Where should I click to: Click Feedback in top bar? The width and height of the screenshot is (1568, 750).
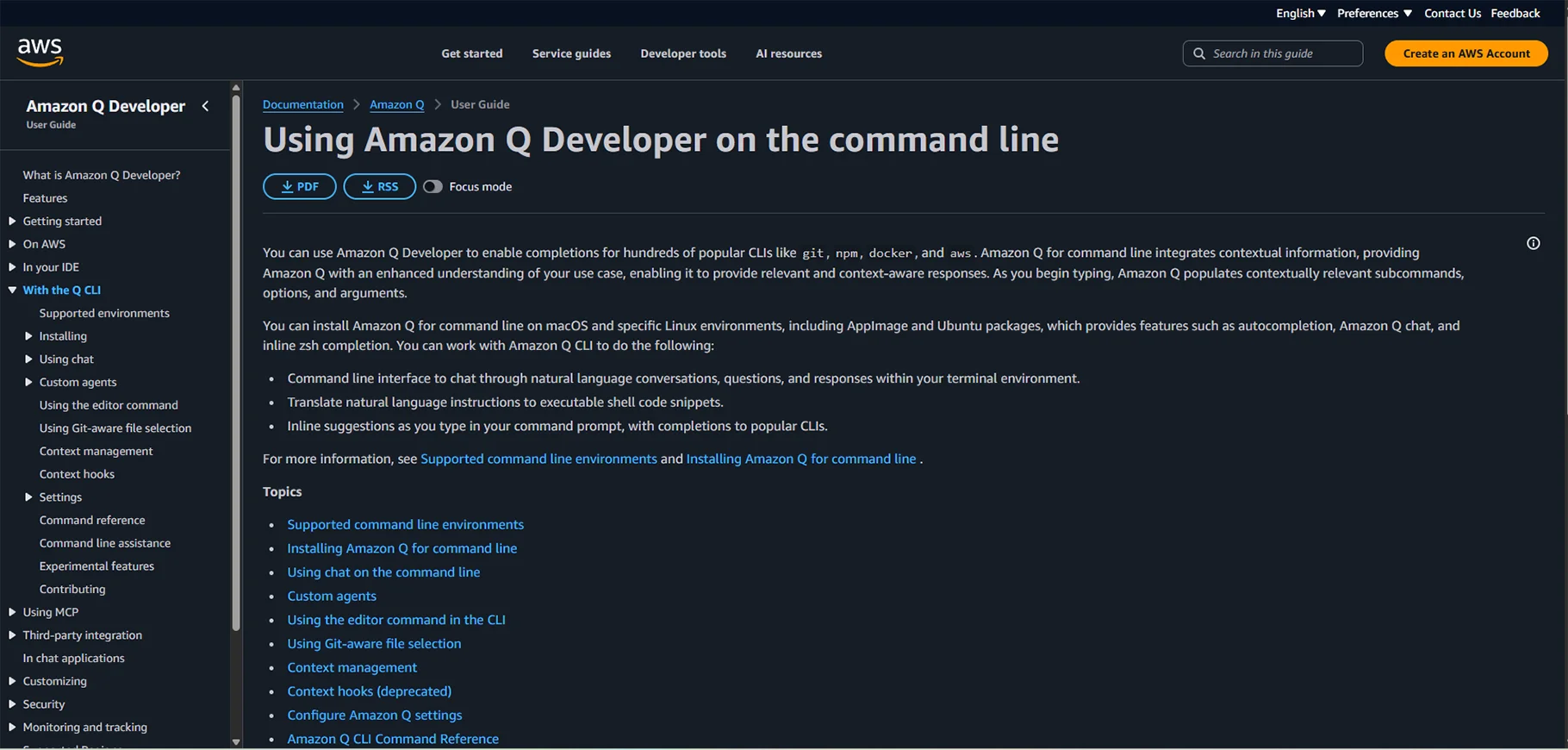coord(1515,13)
